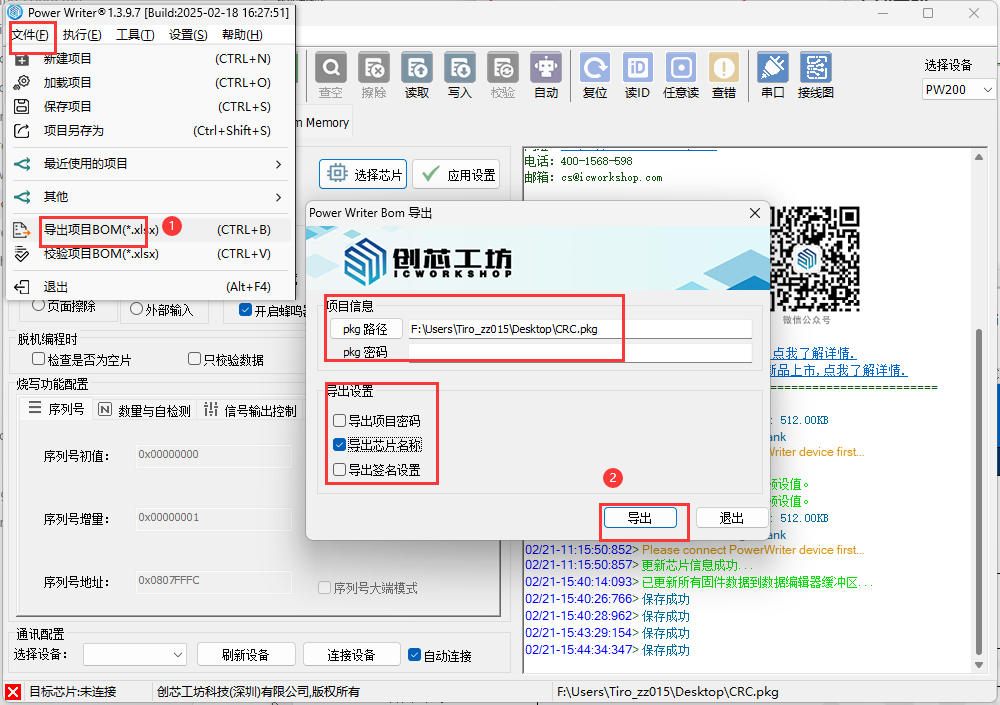Select 校验项目BOM(*.xlsx) menu entry
This screenshot has height=705, width=1000.
pyautogui.click(x=151, y=254)
